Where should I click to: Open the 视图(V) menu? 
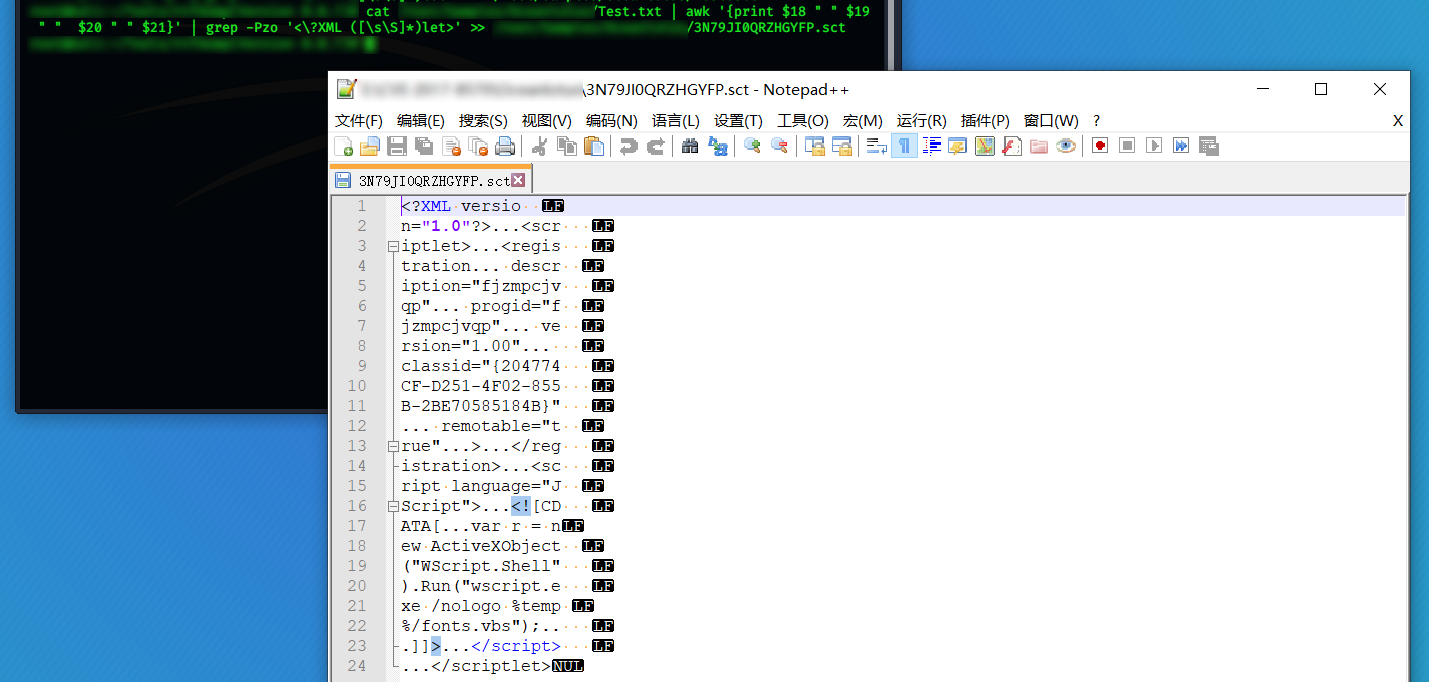click(x=547, y=120)
